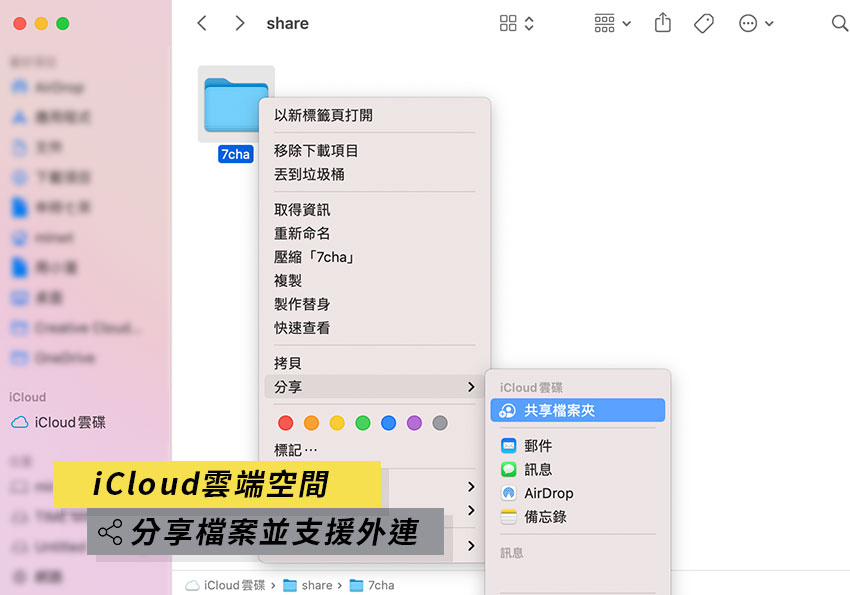Open the ellipsis more-actions dropdown

[756, 23]
